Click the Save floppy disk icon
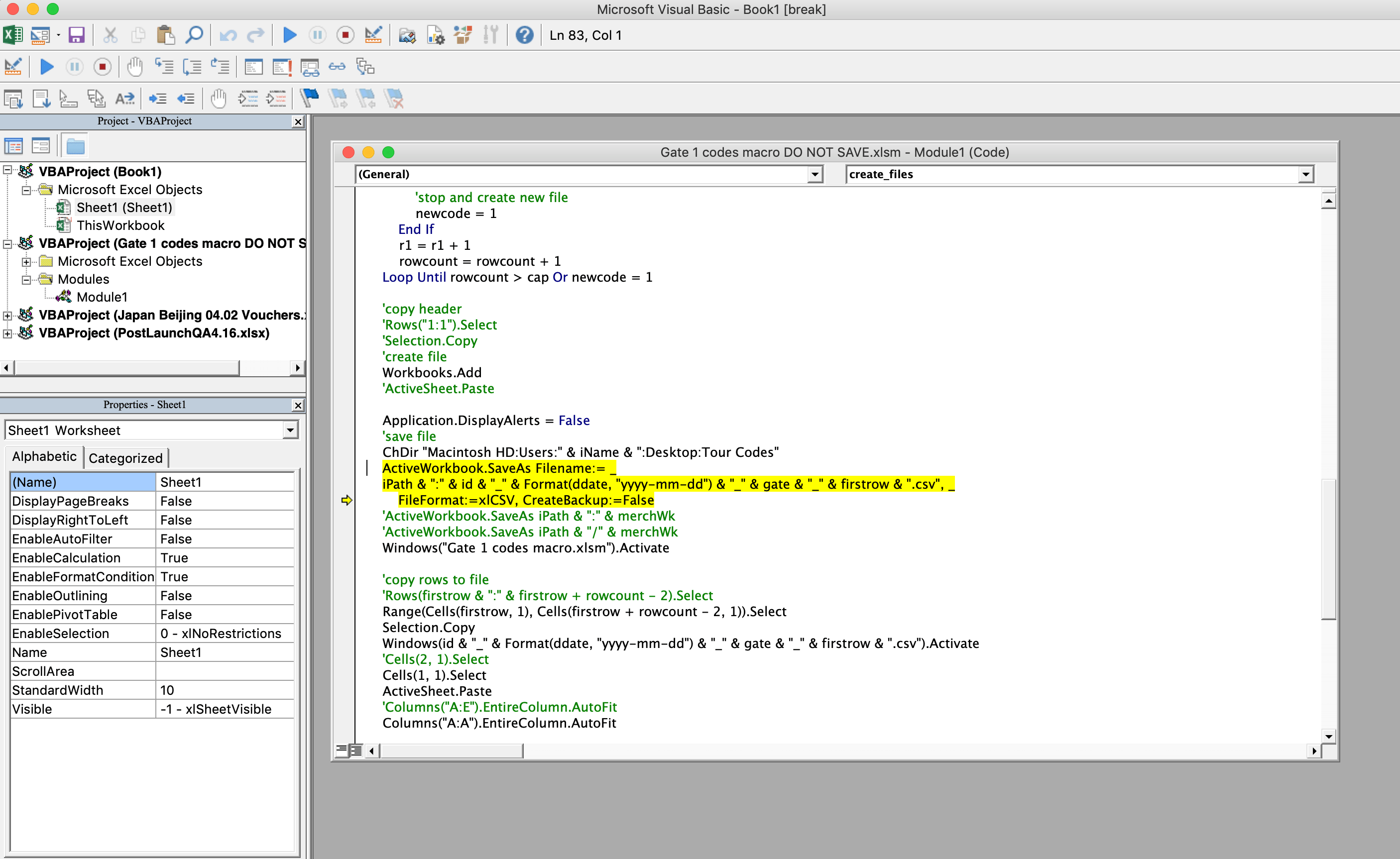The image size is (1400, 859). [76, 35]
